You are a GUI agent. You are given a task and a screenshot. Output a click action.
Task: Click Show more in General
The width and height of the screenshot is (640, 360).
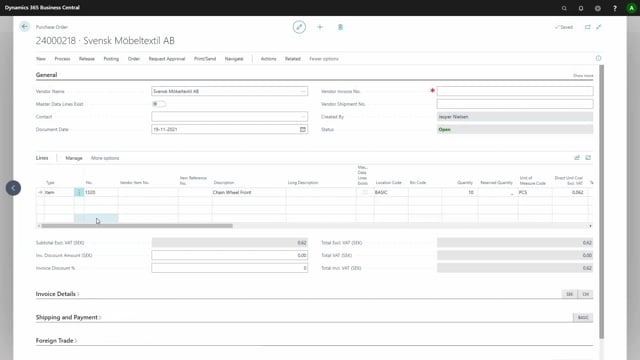pyautogui.click(x=583, y=76)
